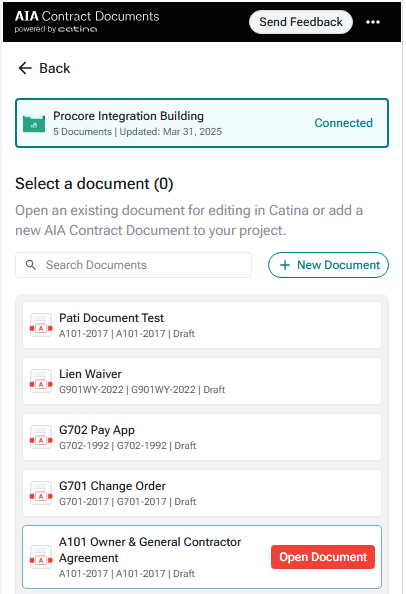Click the back arrow icon
Image resolution: width=406 pixels, height=594 pixels.
(x=25, y=68)
